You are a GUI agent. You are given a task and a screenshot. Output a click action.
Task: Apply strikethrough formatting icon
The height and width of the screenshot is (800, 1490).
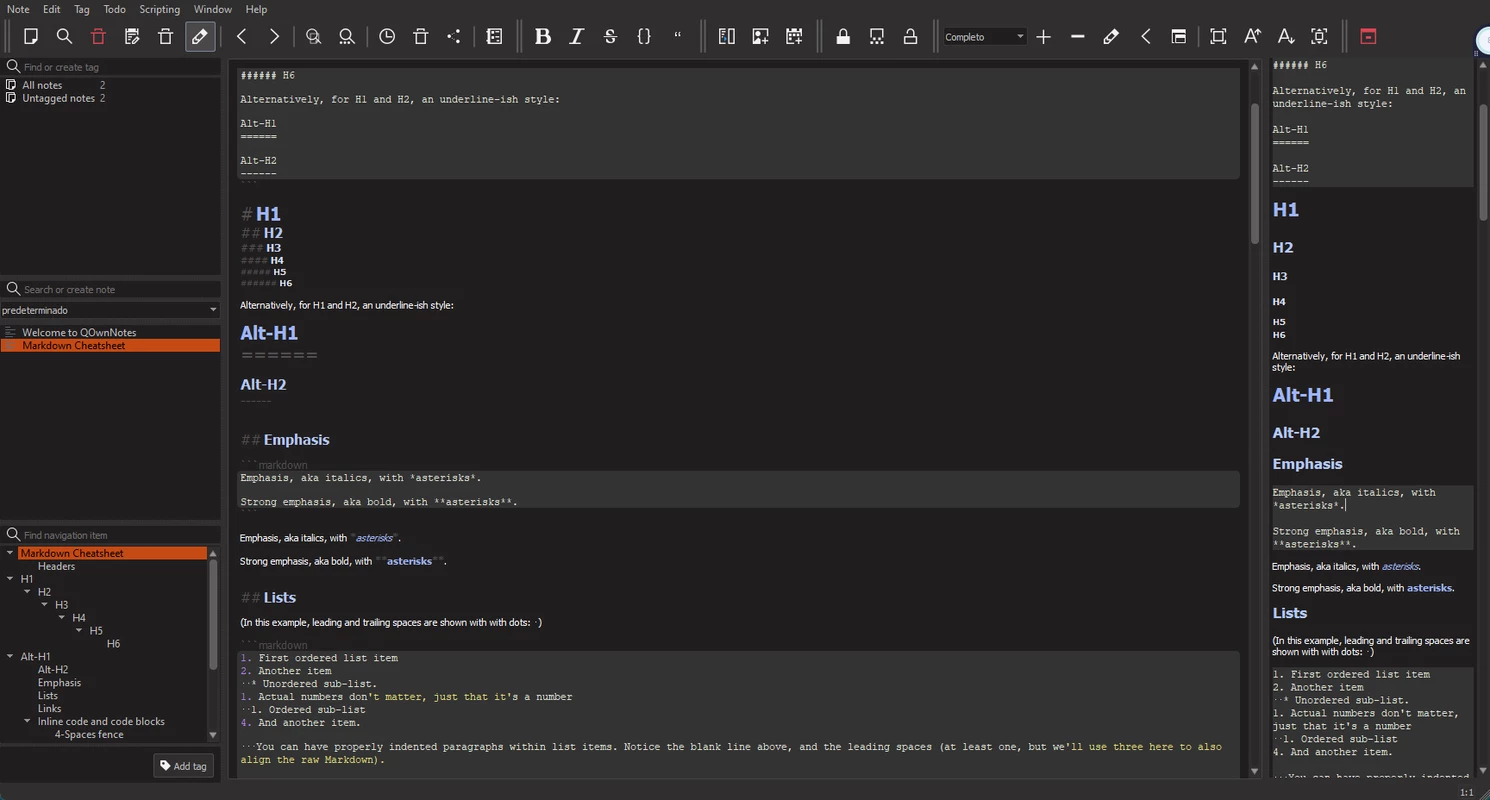[x=610, y=37]
